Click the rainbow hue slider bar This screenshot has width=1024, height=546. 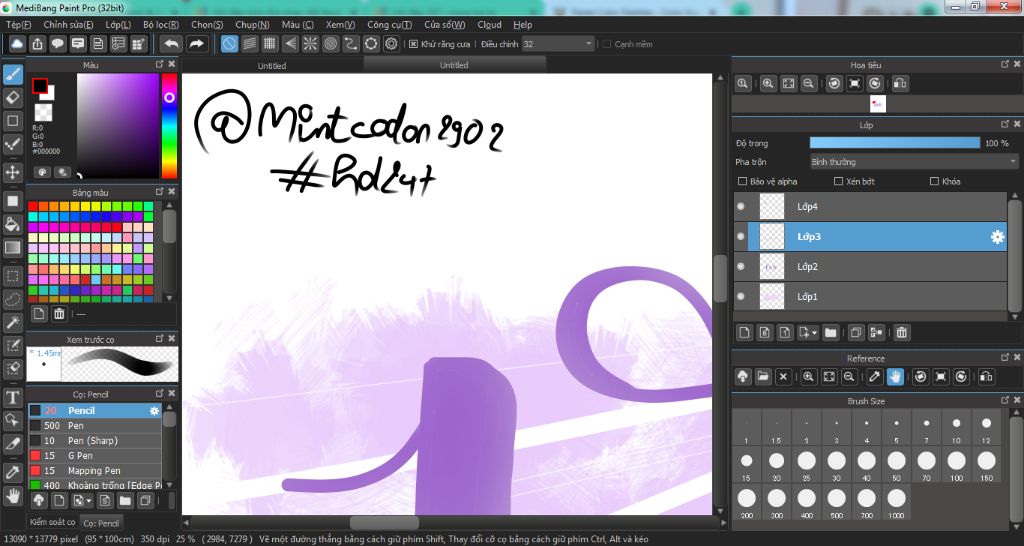(169, 126)
